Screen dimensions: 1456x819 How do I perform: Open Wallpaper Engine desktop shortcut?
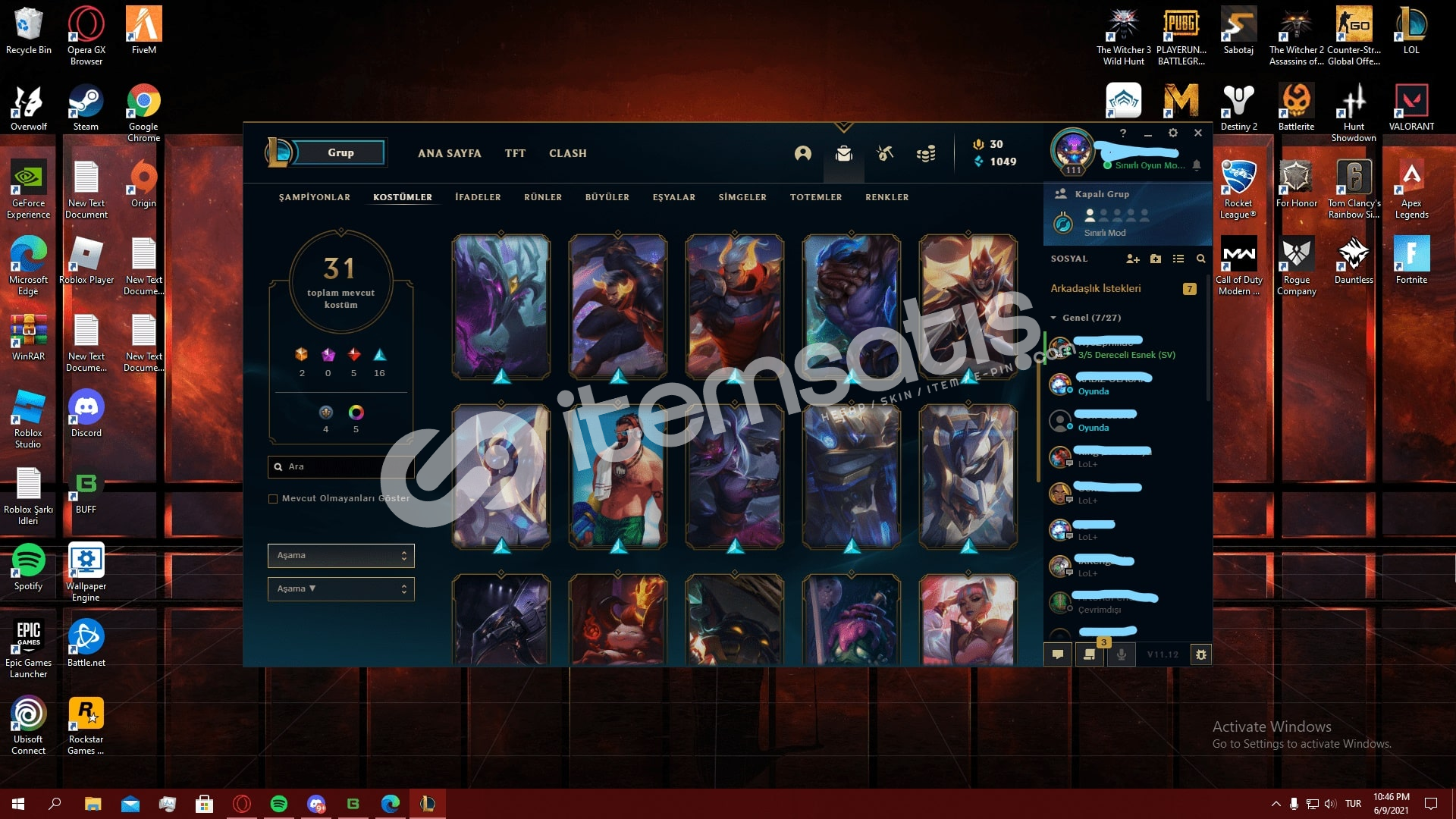(86, 572)
